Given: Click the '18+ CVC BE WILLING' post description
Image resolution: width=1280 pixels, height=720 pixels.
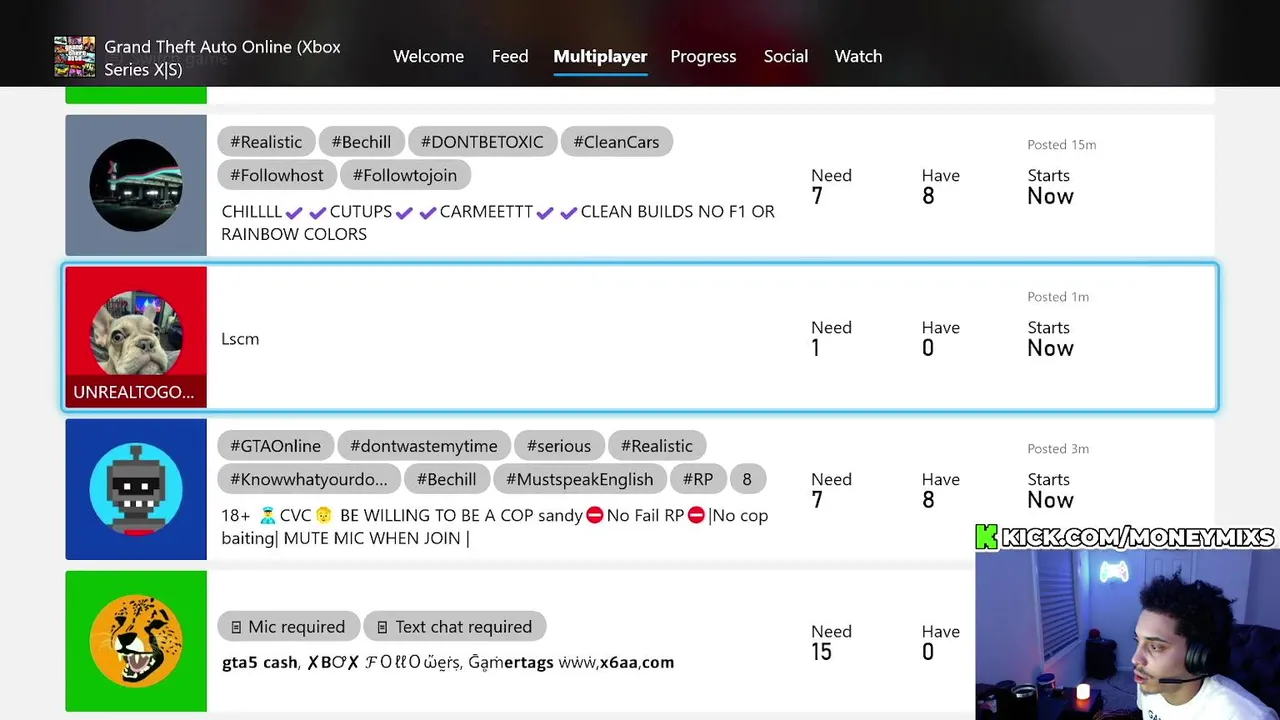Looking at the screenshot, I should click(495, 527).
